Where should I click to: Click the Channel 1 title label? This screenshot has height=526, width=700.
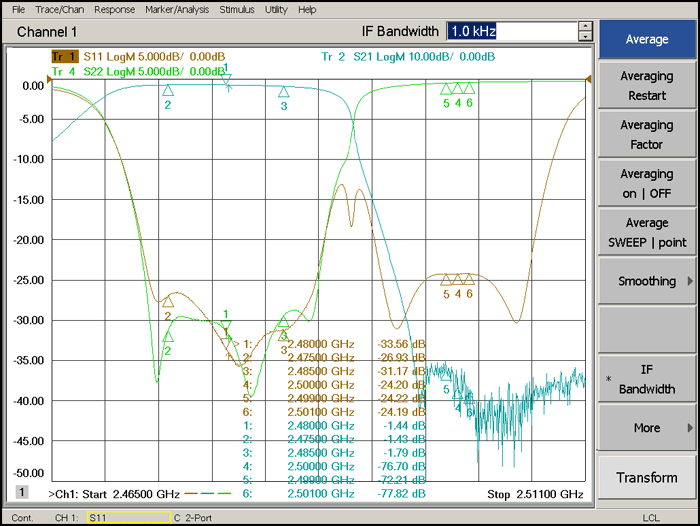(47, 32)
